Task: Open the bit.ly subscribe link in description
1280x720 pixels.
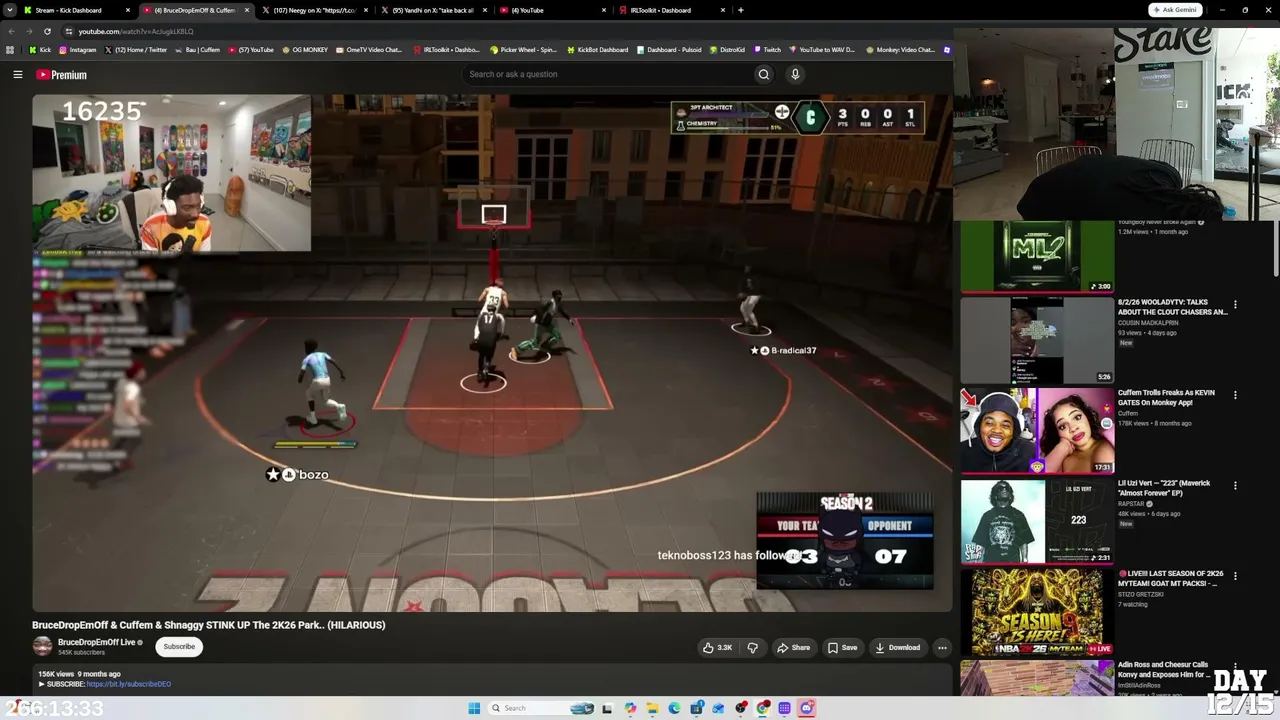Action: click(x=129, y=684)
